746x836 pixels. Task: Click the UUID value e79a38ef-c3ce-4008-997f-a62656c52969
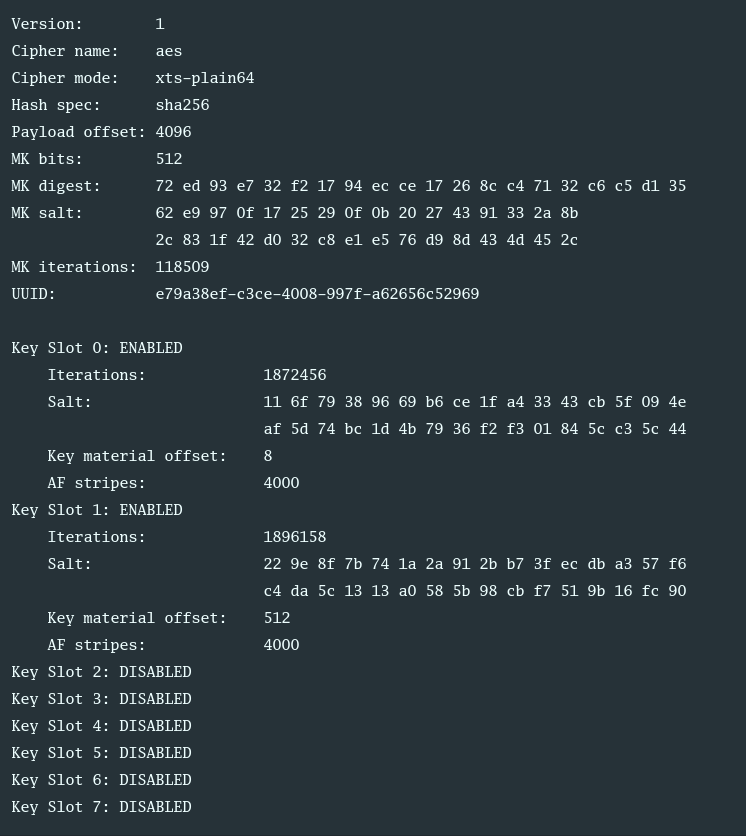(317, 294)
